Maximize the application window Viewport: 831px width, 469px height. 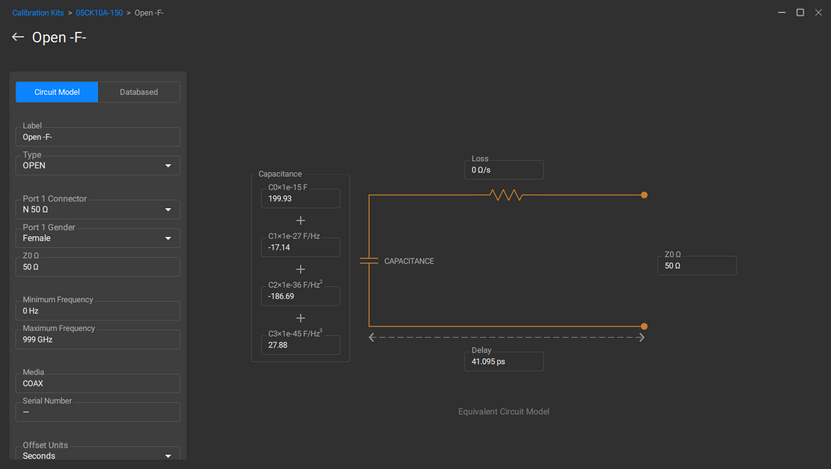pos(800,12)
